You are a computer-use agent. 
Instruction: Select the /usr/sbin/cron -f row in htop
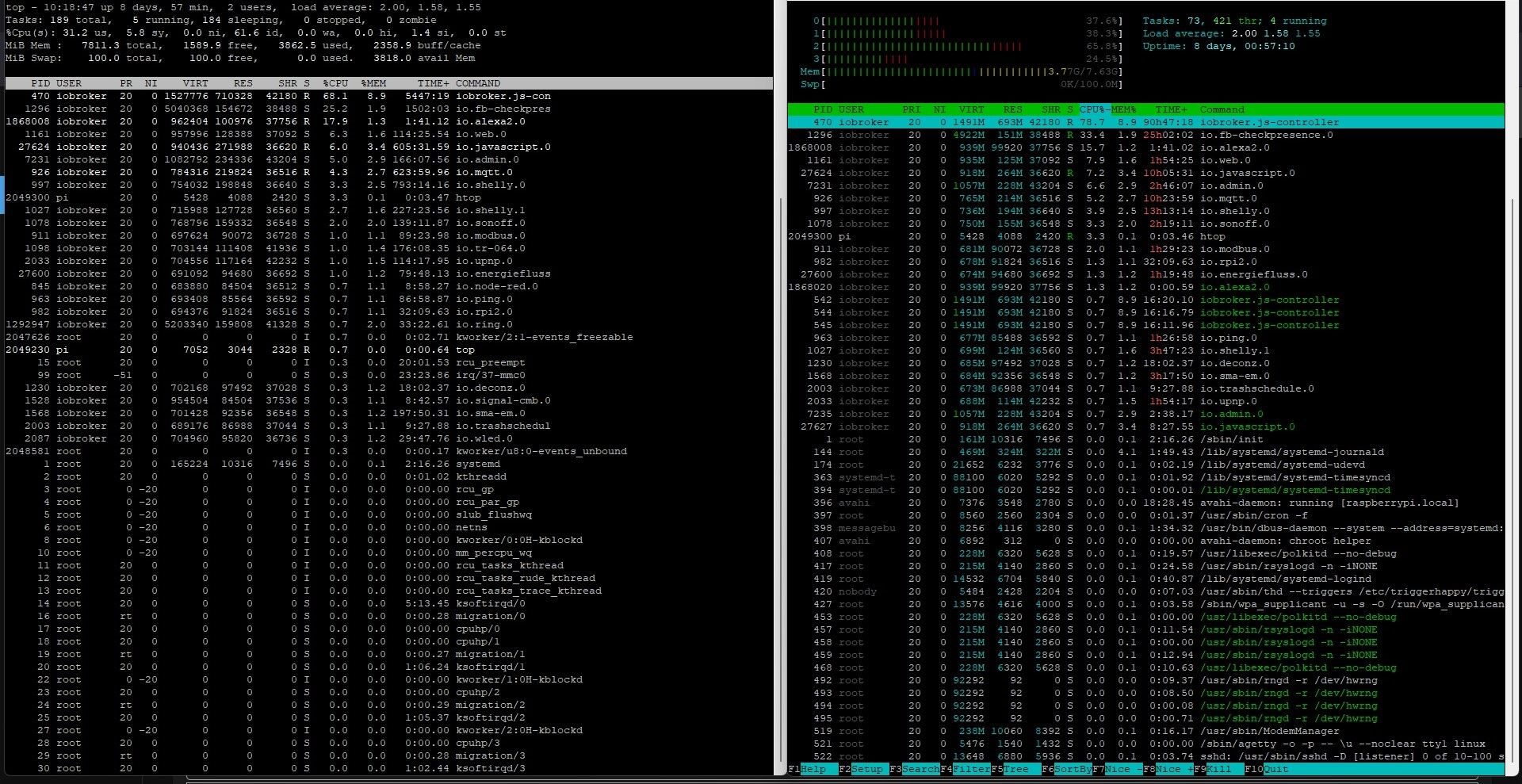click(x=1145, y=515)
